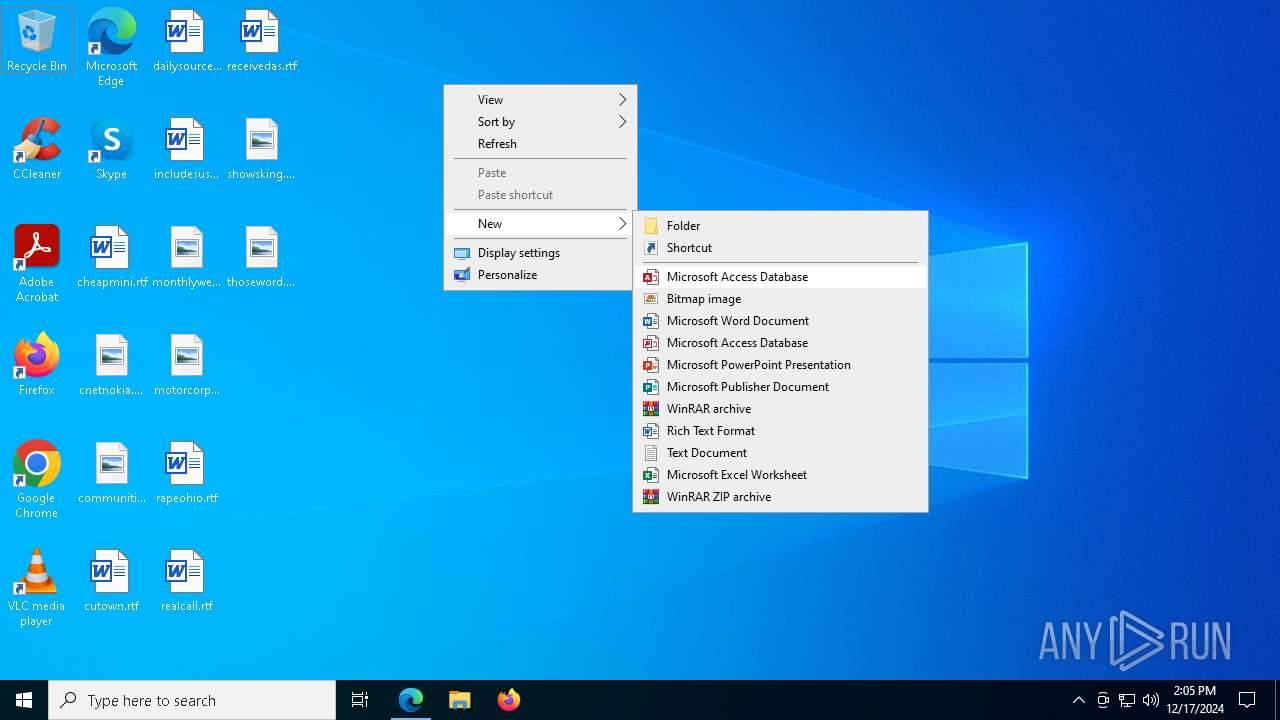This screenshot has width=1280, height=720.
Task: Open the network status tray icon
Action: coord(1127,700)
